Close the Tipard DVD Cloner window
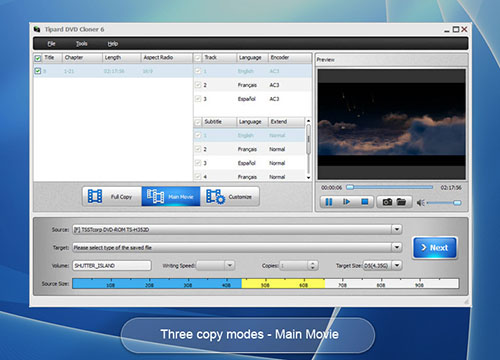Image resolution: width=500 pixels, height=360 pixels. tap(464, 29)
